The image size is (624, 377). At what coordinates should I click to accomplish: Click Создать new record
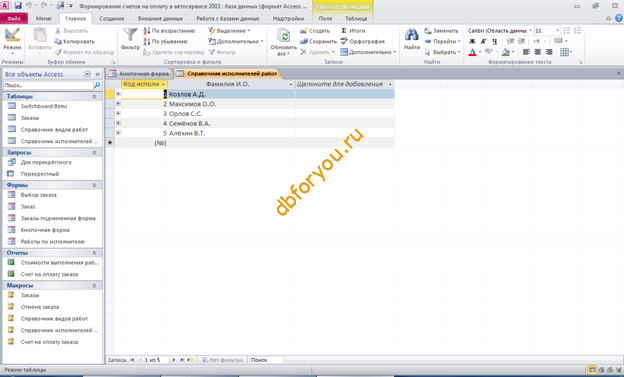[x=315, y=31]
